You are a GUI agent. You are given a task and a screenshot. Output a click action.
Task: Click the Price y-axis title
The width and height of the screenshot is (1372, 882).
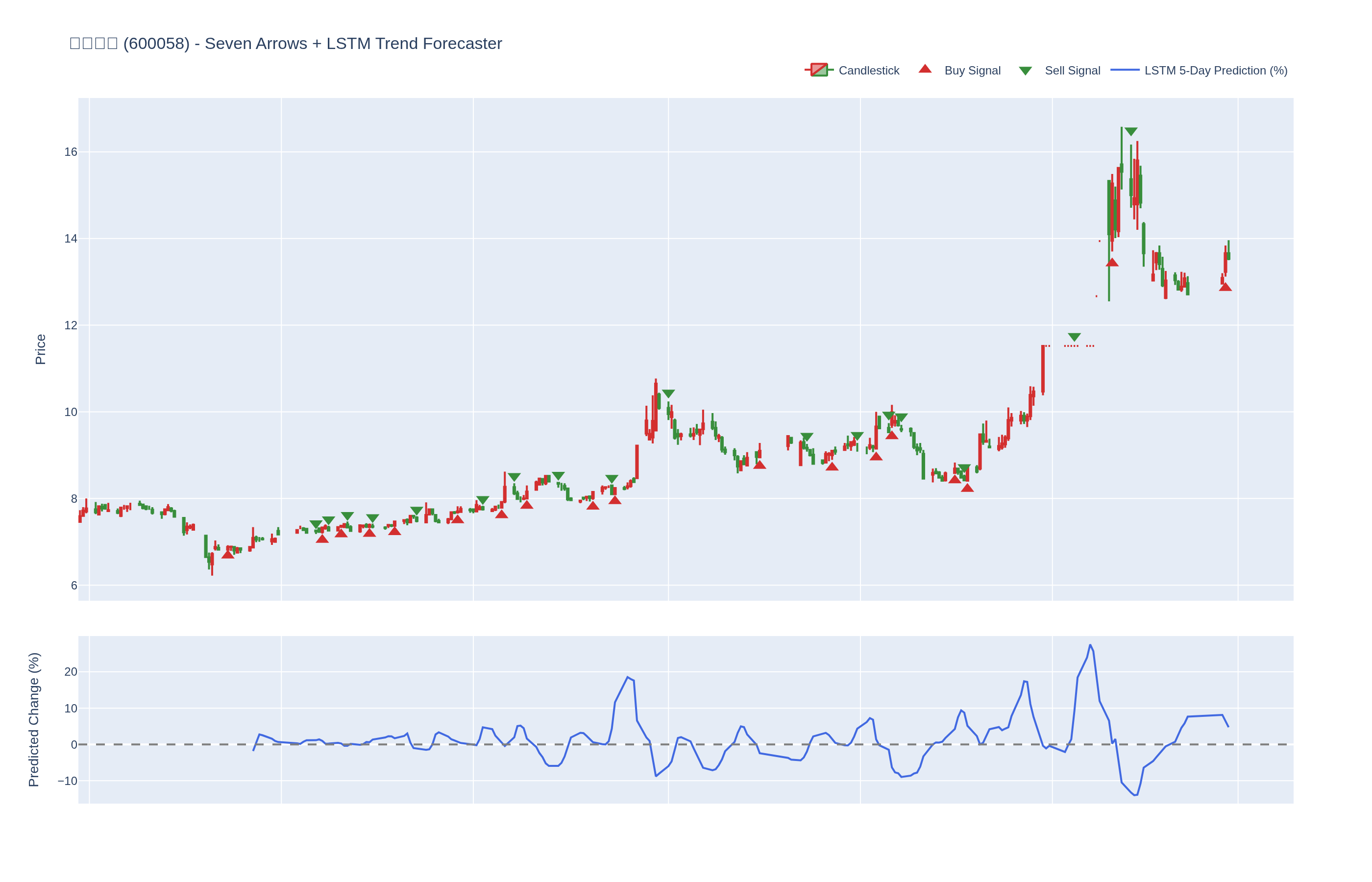40,349
